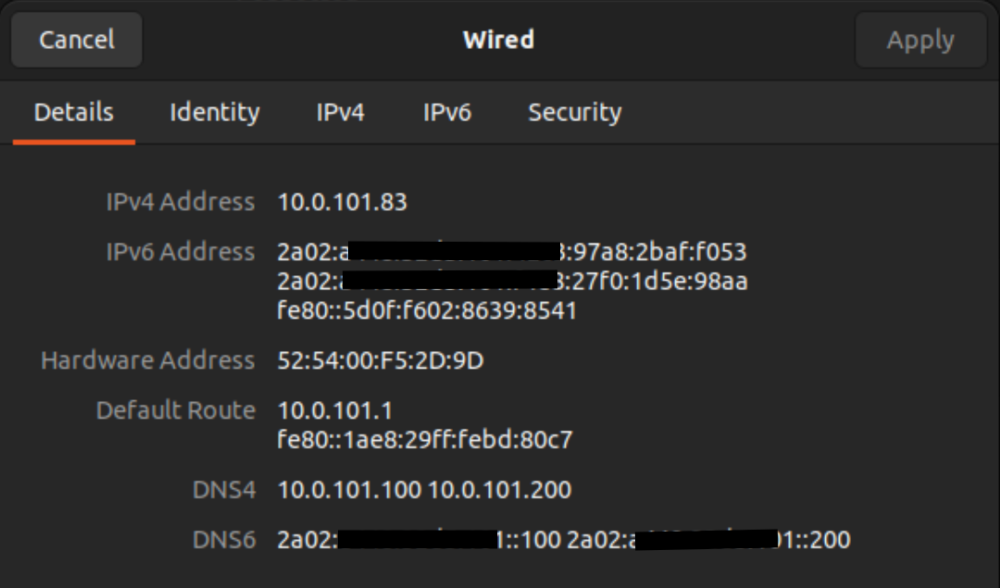
Task: Select the IPv6 address ending in 98aa
Action: point(512,281)
